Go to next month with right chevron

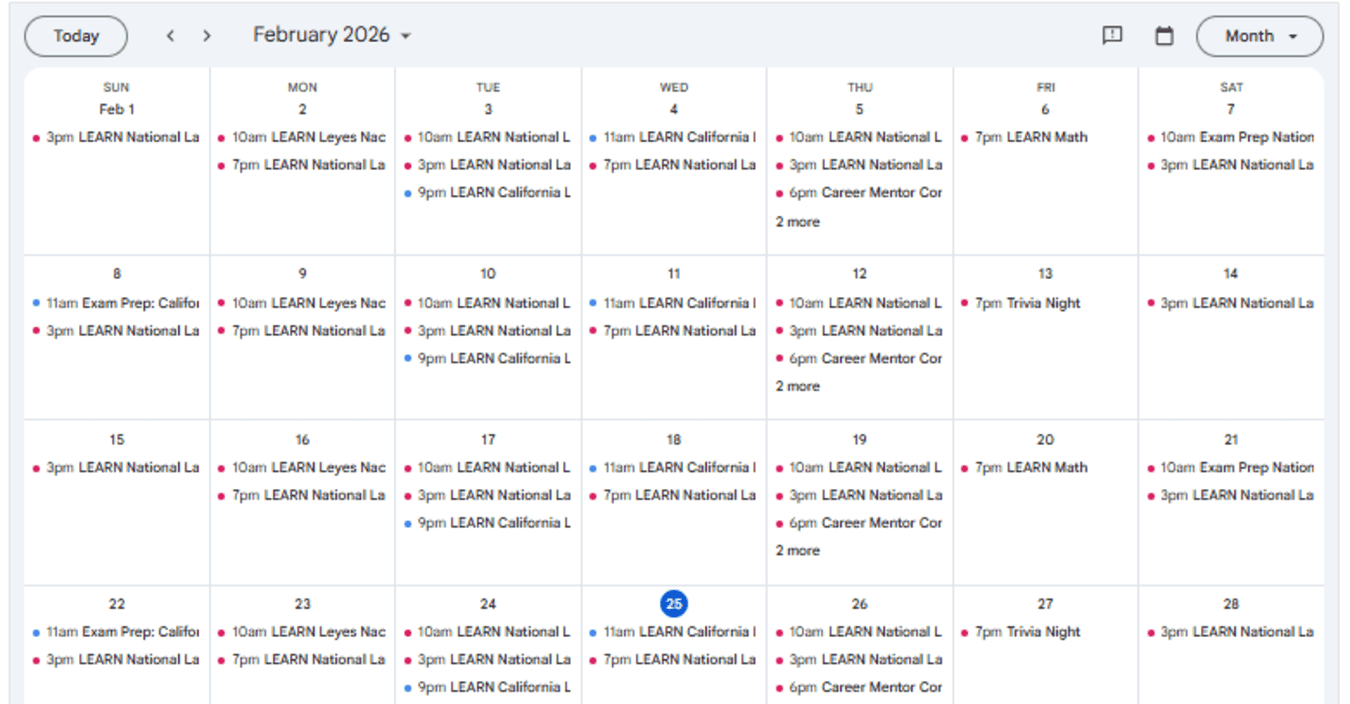click(207, 36)
